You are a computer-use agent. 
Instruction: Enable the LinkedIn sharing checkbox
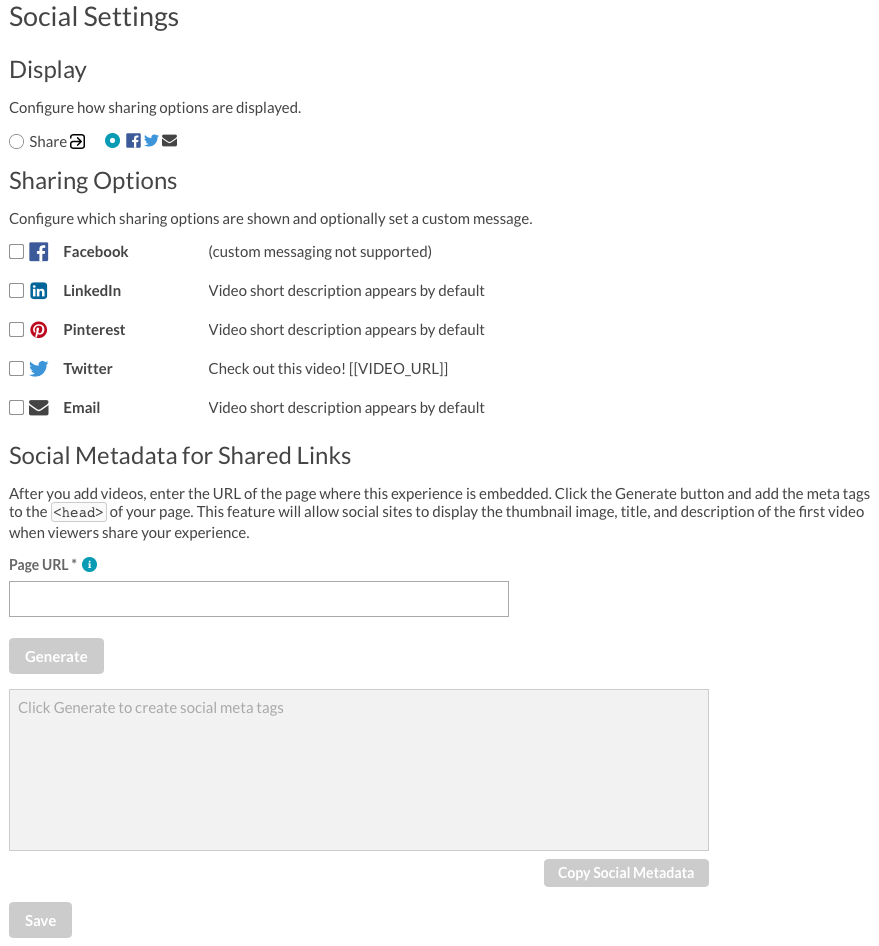point(17,291)
